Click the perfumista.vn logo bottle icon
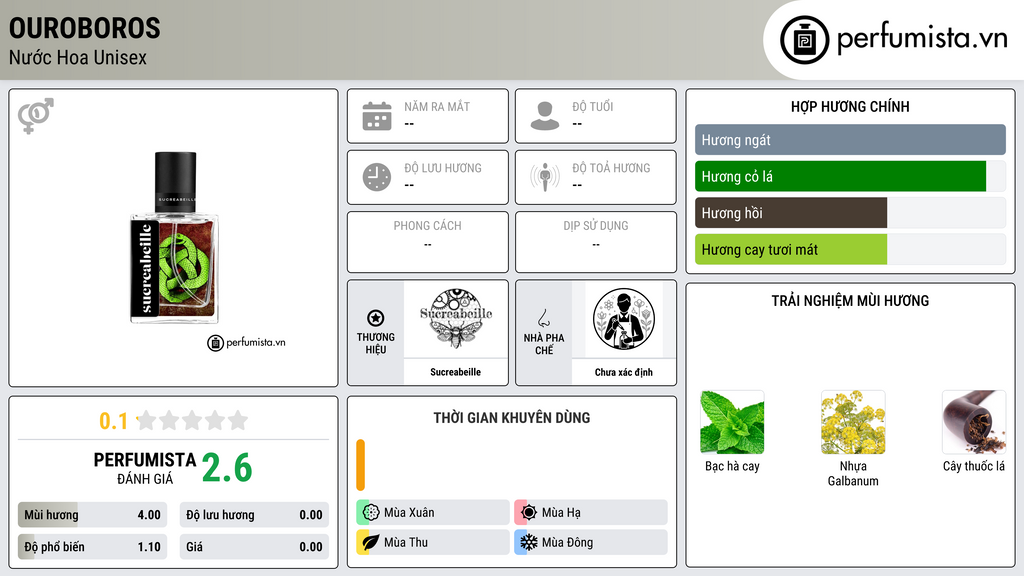Viewport: 1024px width, 576px height. 804,40
